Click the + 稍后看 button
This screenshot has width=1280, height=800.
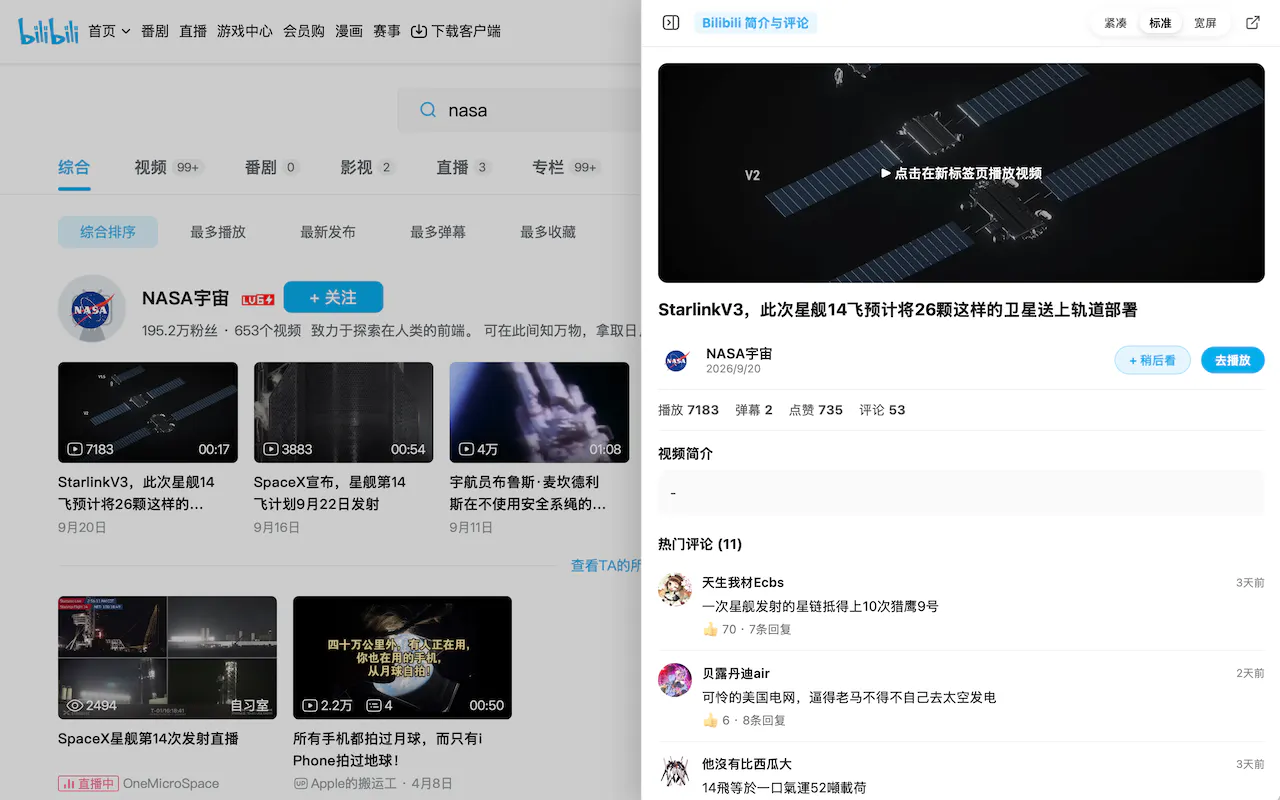click(x=1152, y=360)
